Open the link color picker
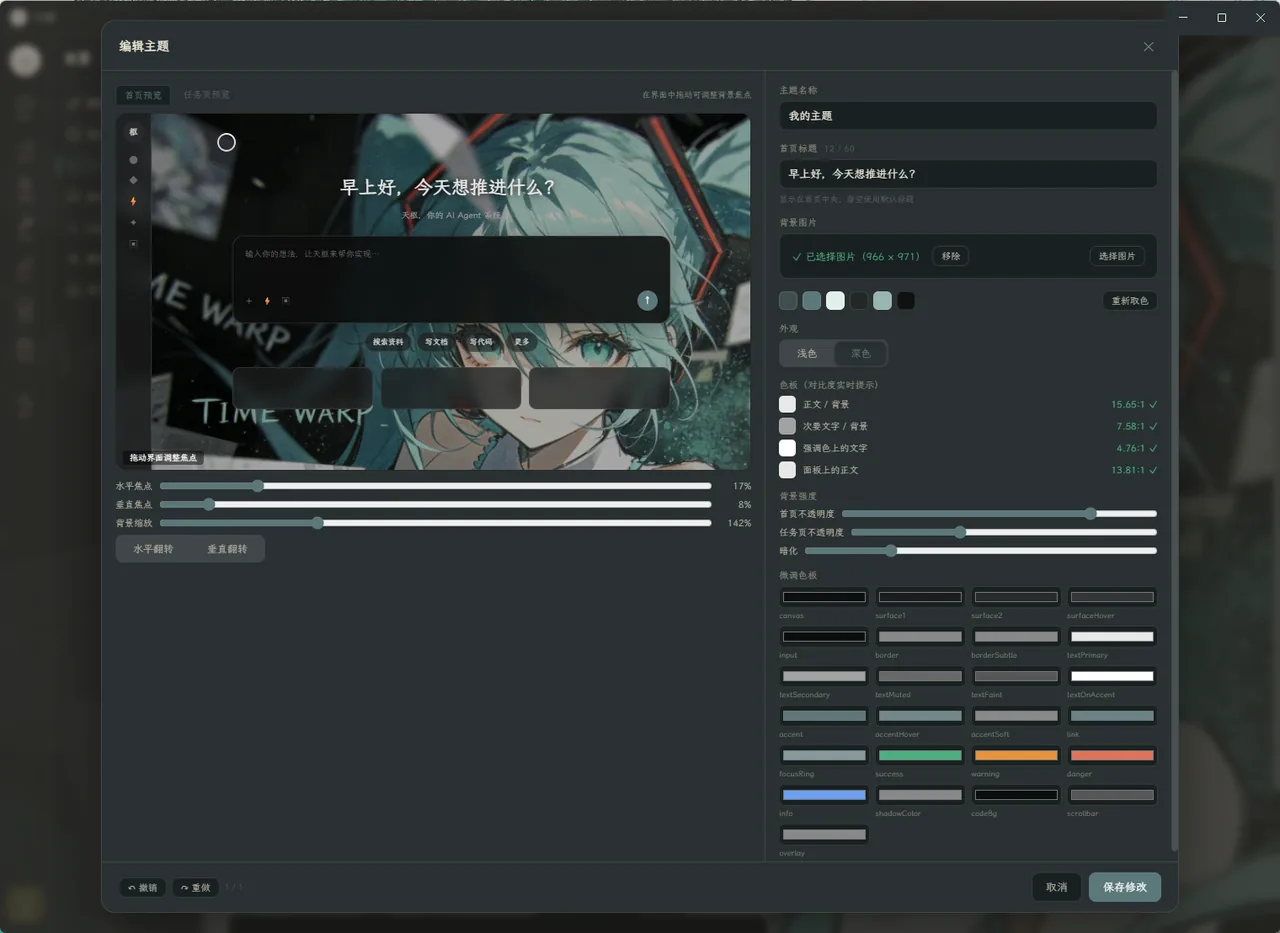Screen dimensions: 1280x933 (x=1112, y=716)
